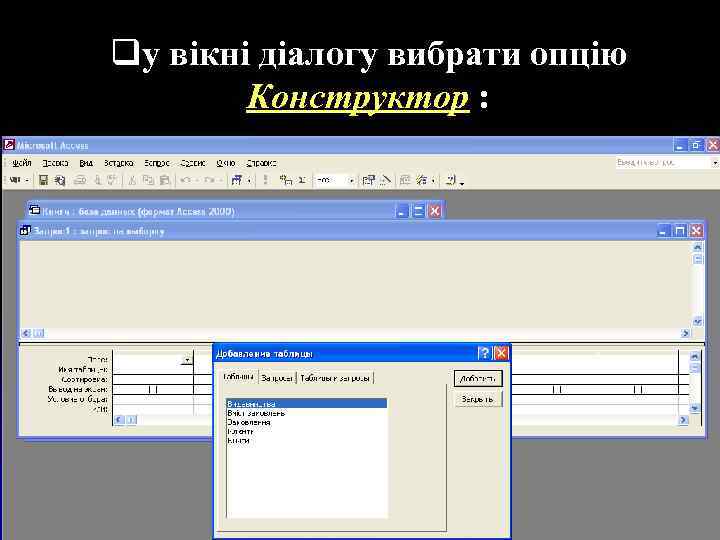Switch to the Запросы tab
720x540 pixels.
(x=277, y=378)
